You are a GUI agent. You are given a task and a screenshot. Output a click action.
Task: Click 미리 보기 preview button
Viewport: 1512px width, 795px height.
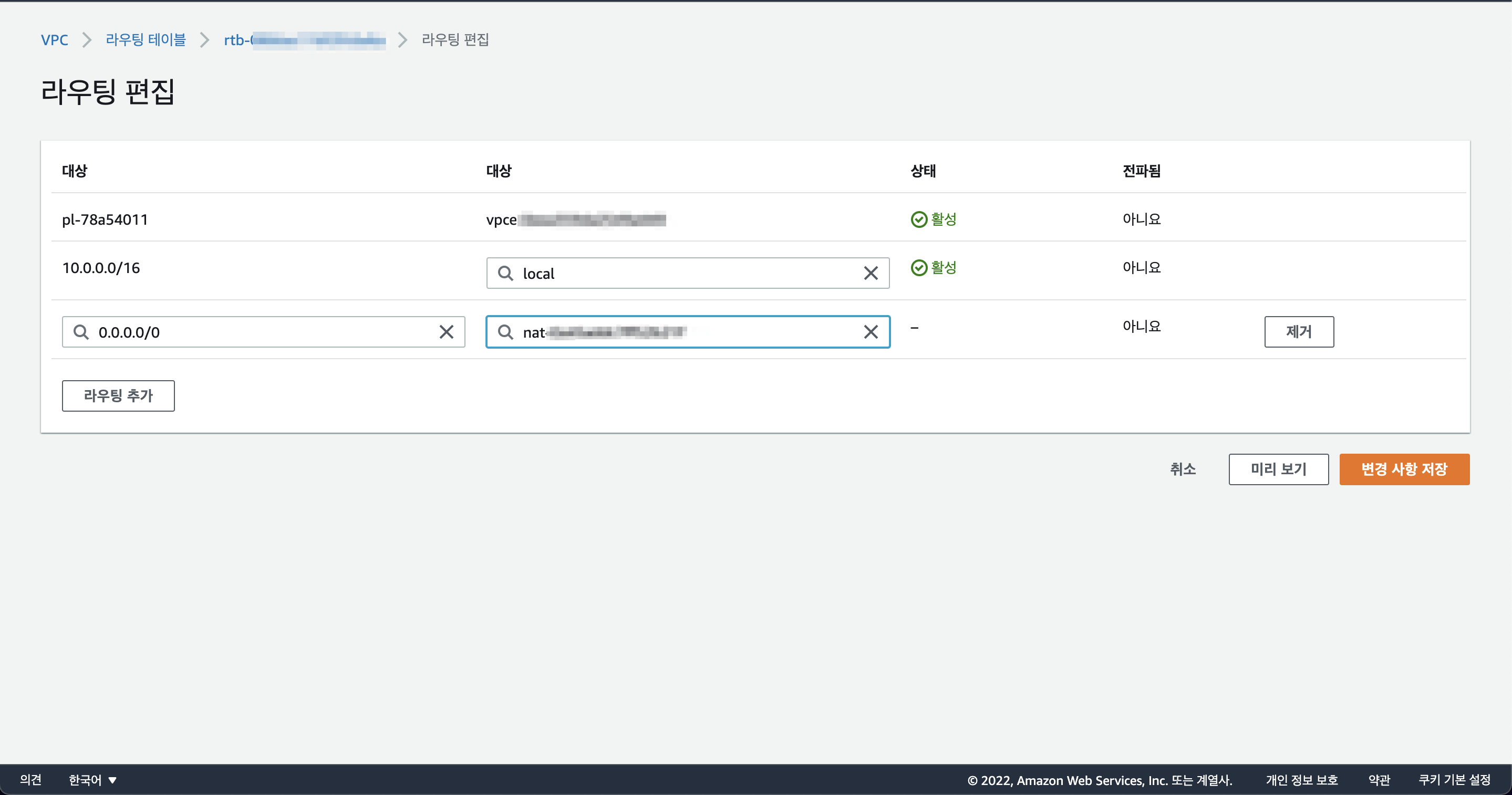click(1278, 469)
